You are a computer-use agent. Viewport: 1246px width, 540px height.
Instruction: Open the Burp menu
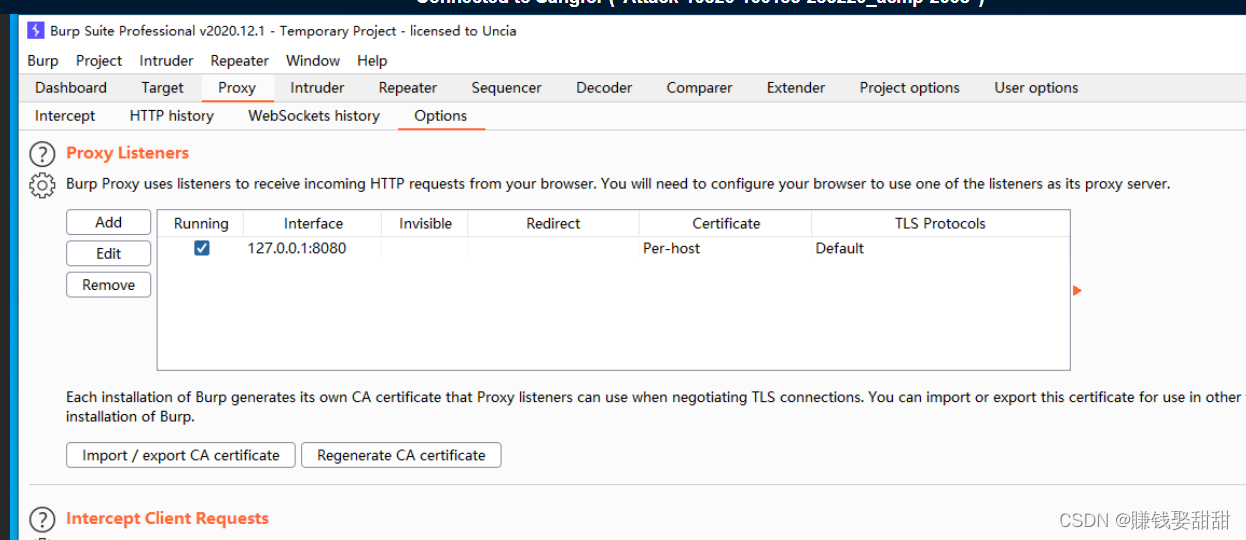(43, 61)
